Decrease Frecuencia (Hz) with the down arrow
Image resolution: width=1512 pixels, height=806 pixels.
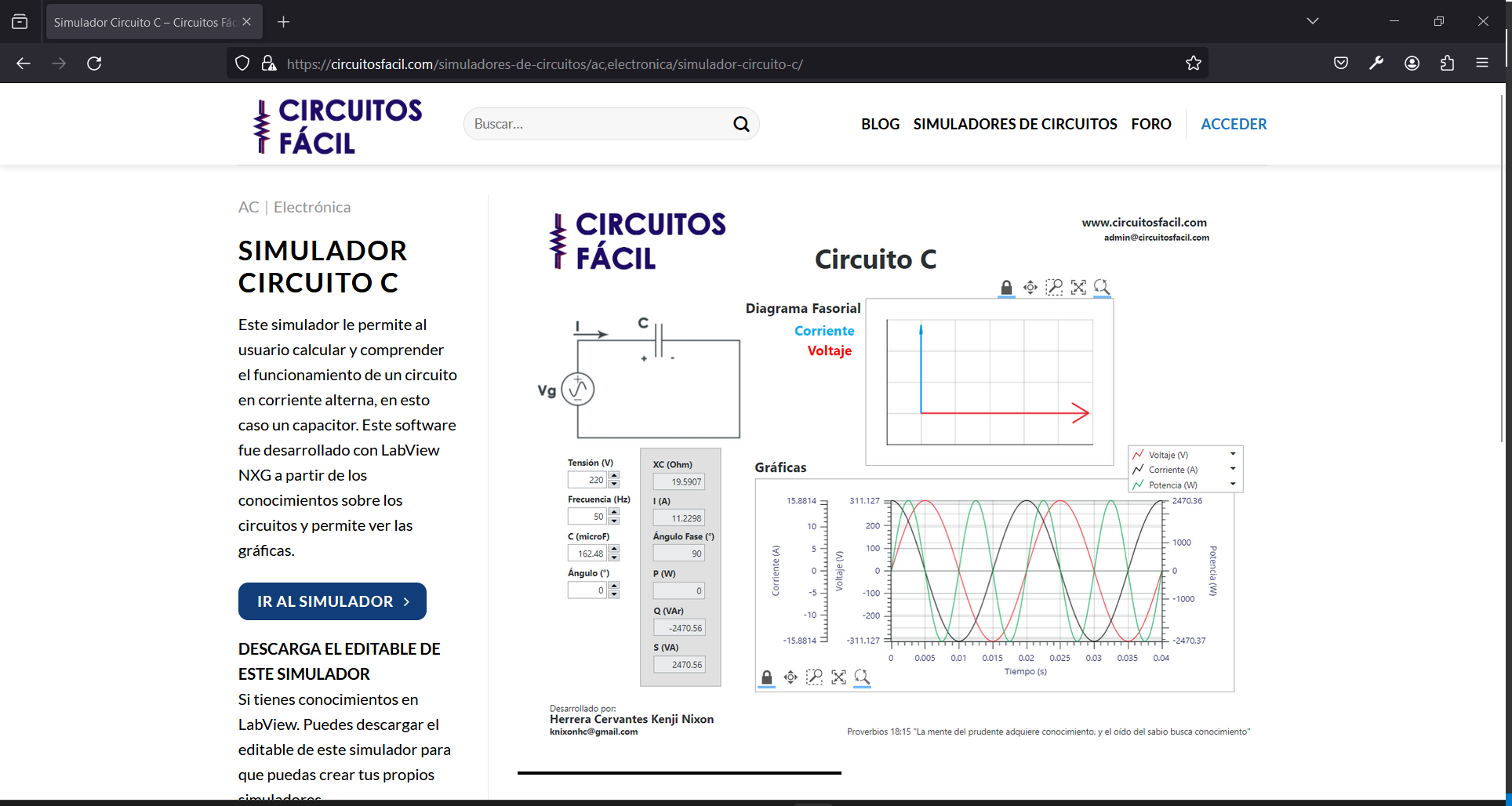point(614,521)
